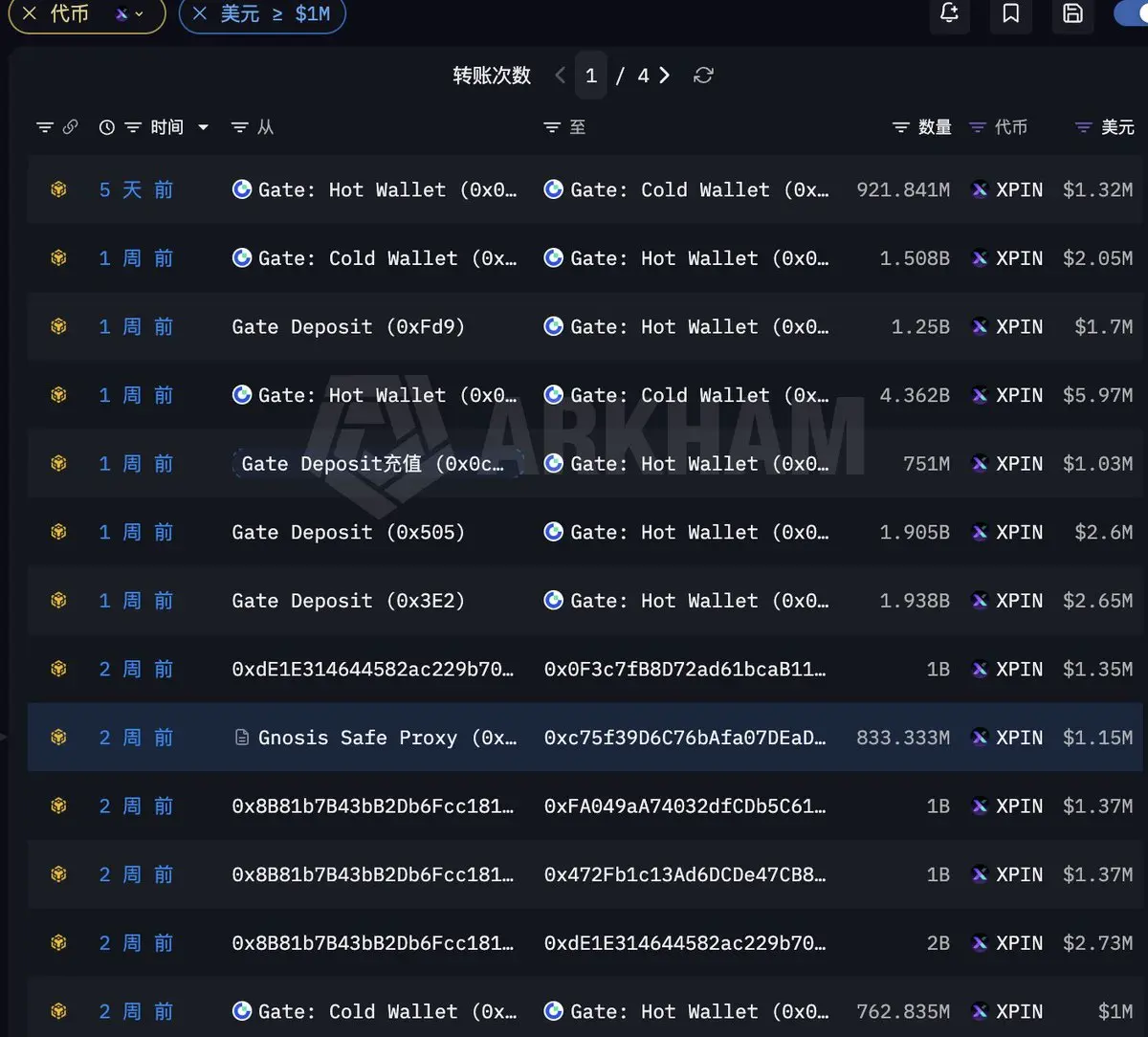Open the 时间 sort dropdown arrow

(x=203, y=127)
